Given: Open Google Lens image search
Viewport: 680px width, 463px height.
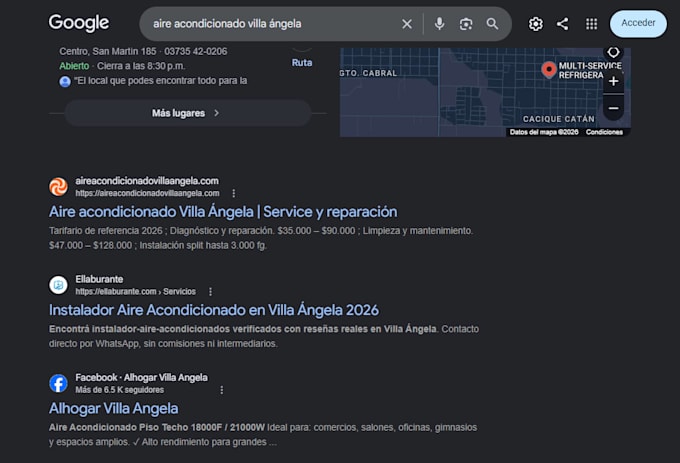Looking at the screenshot, I should [466, 24].
